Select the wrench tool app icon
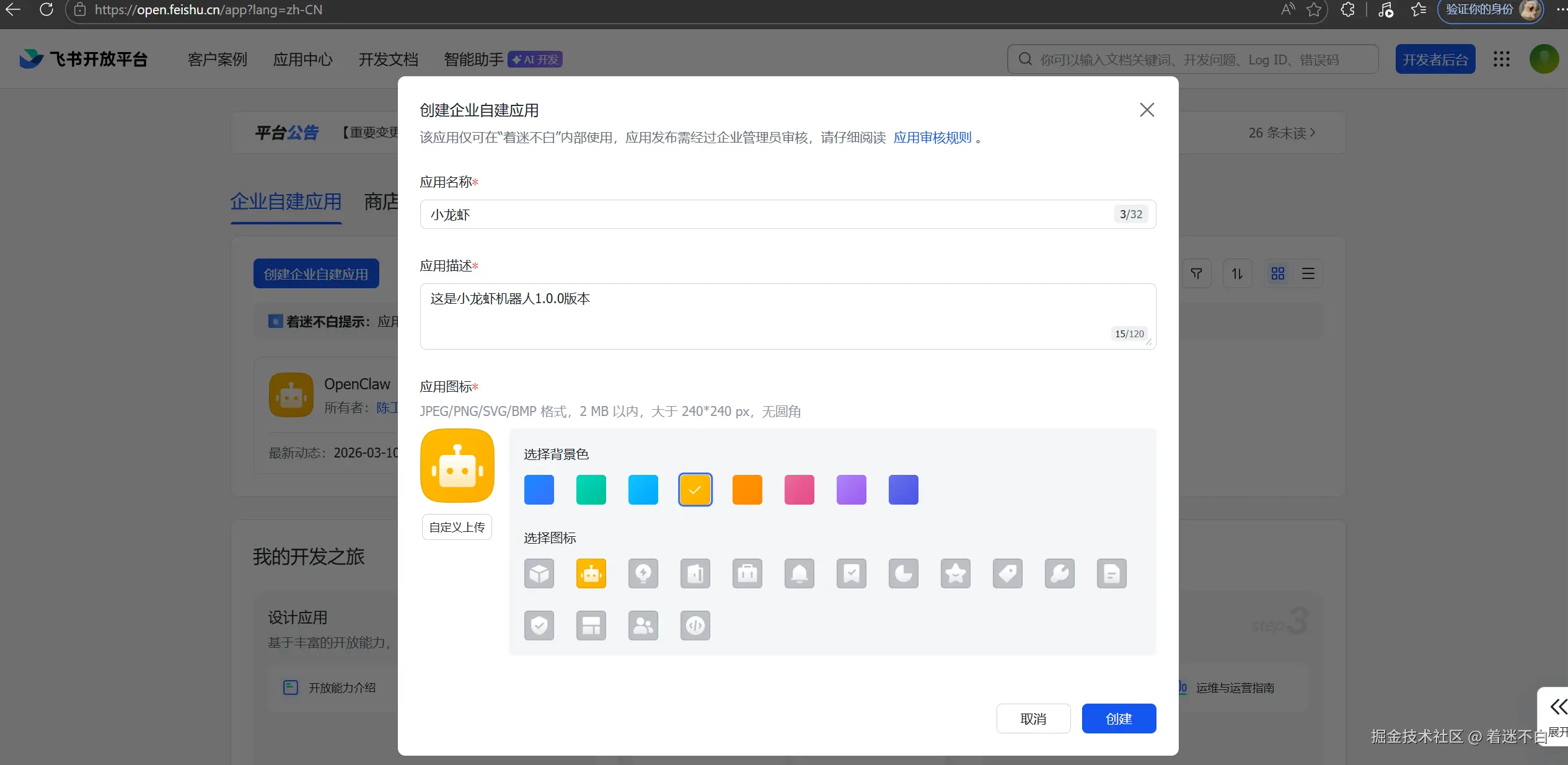Image resolution: width=1568 pixels, height=765 pixels. (x=1059, y=574)
